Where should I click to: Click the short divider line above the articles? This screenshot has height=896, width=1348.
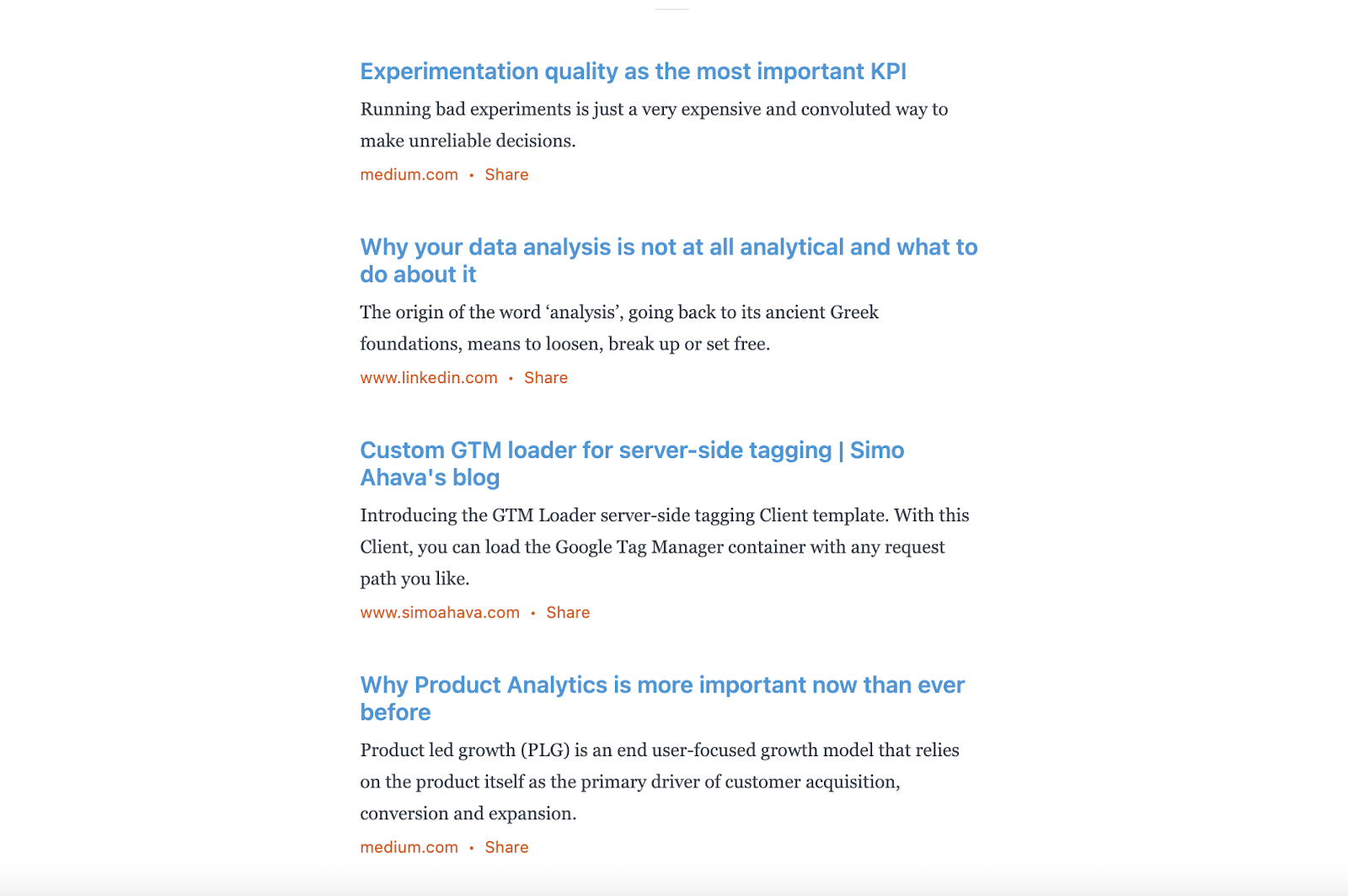click(672, 9)
